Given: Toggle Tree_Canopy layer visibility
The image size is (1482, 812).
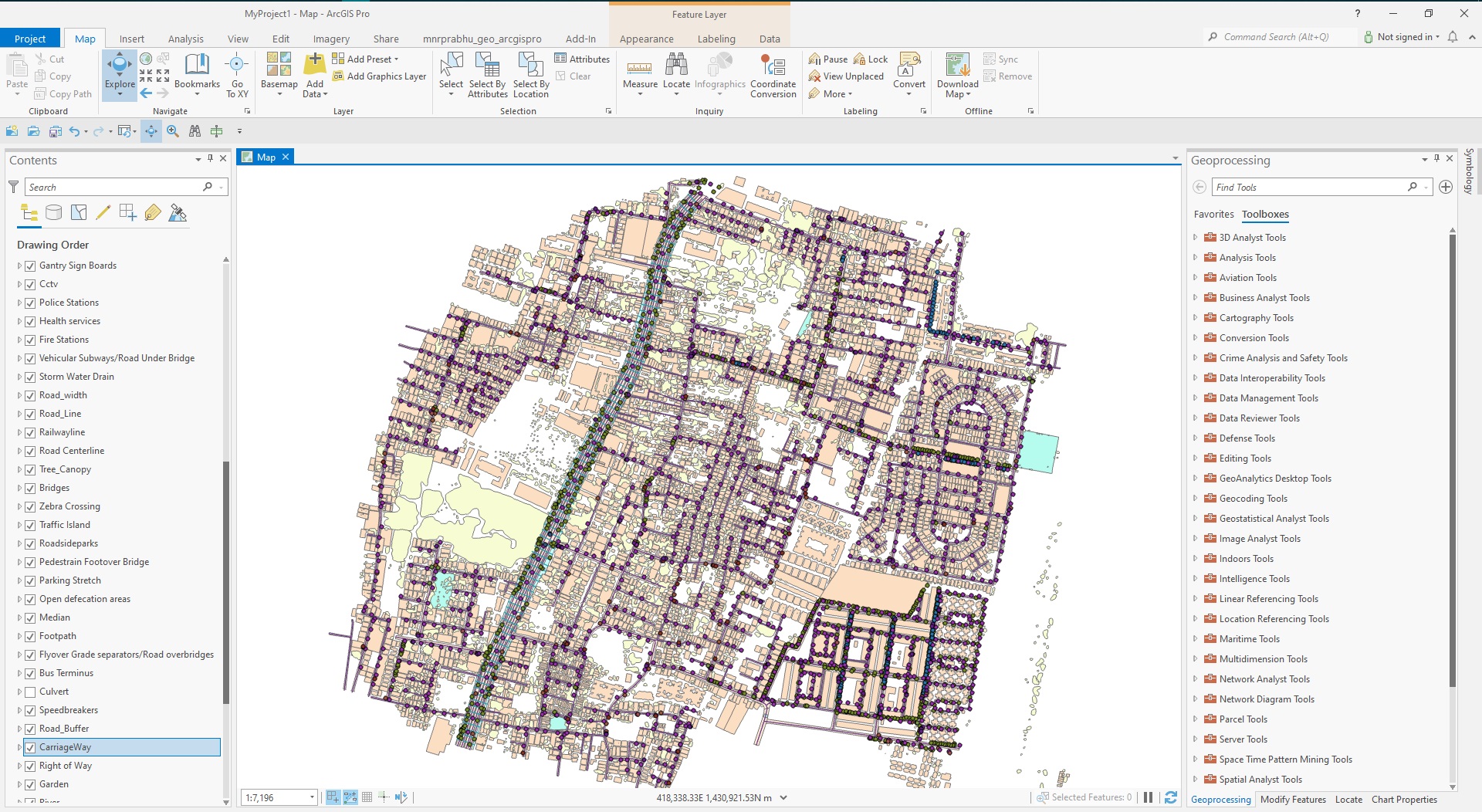Looking at the screenshot, I should pos(30,469).
